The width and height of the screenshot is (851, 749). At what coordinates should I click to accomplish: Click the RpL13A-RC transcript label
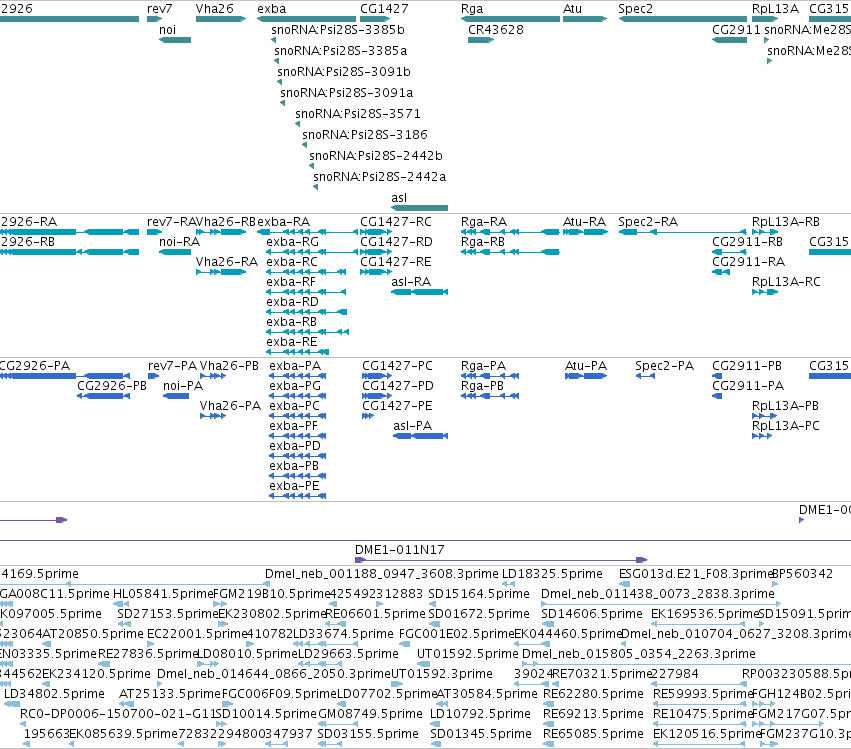pos(785,282)
